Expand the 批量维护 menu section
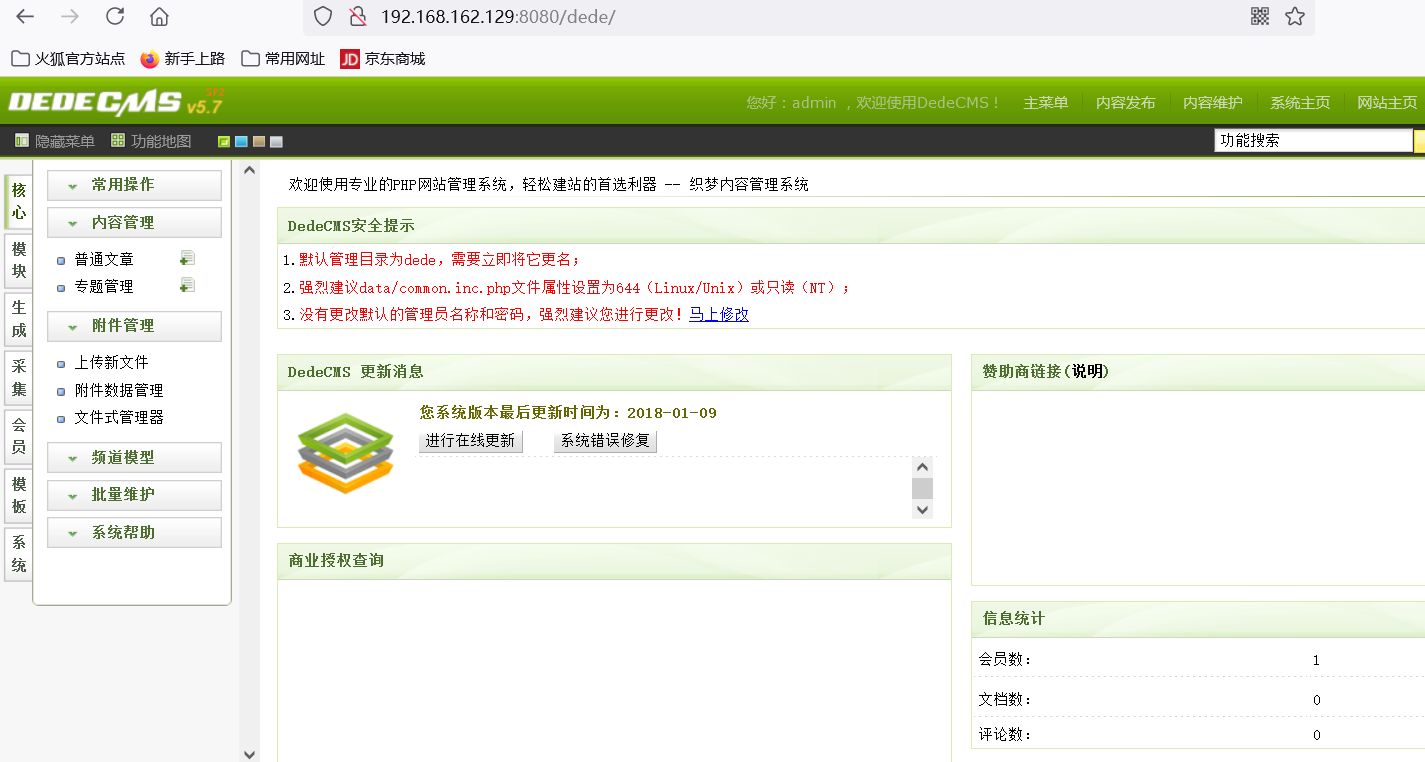Image resolution: width=1425 pixels, height=762 pixels. [134, 495]
